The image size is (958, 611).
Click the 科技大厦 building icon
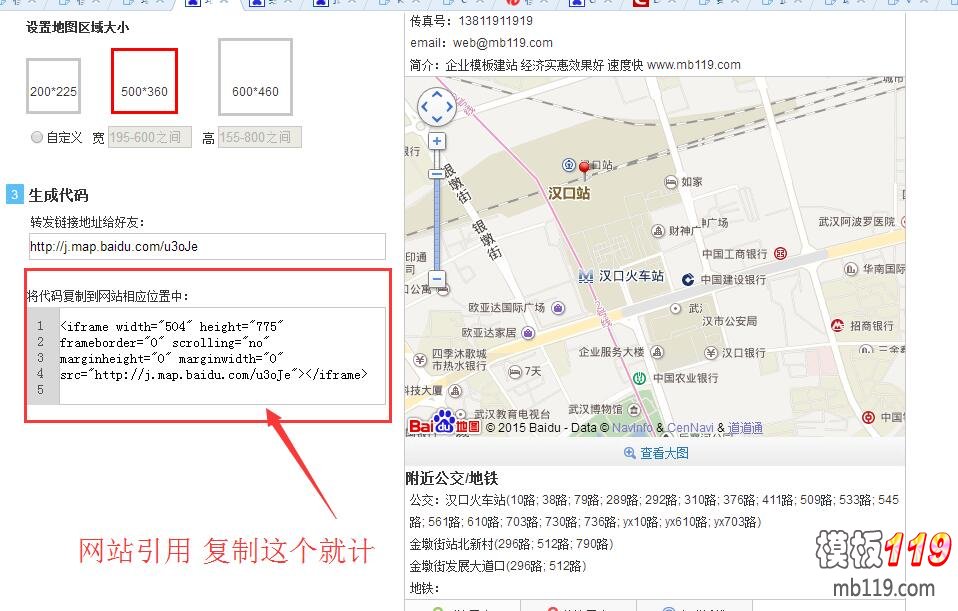click(455, 390)
